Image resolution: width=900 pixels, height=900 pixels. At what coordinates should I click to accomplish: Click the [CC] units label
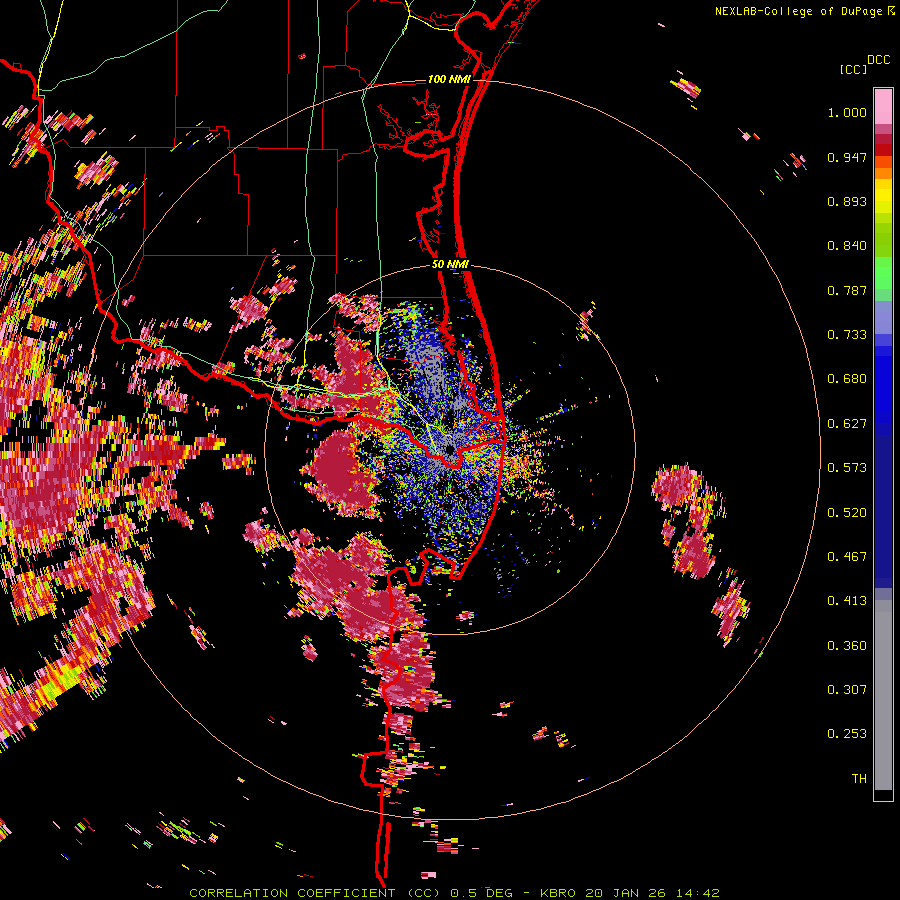click(853, 69)
